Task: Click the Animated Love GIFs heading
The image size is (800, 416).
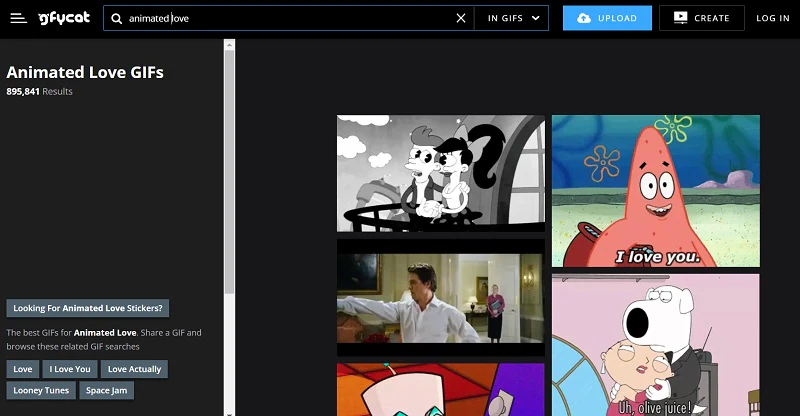Action: click(85, 72)
